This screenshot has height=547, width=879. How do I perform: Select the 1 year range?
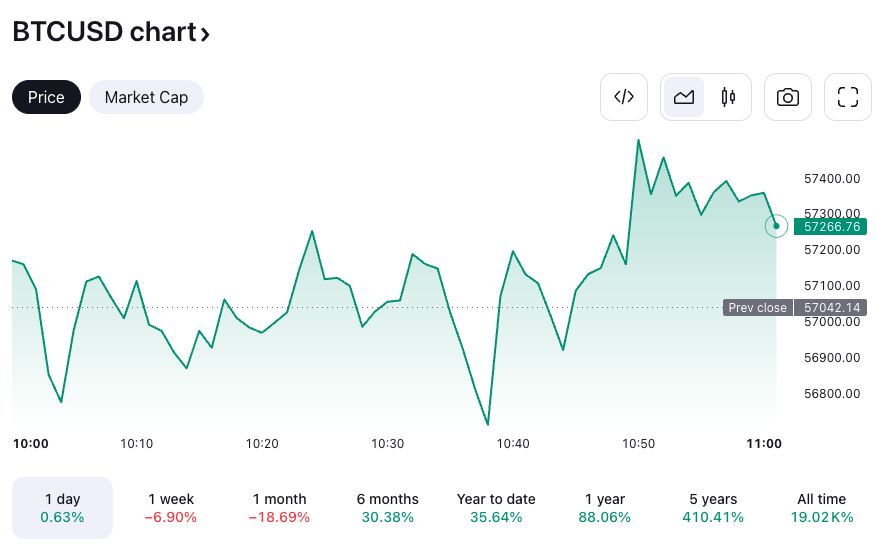coord(604,508)
